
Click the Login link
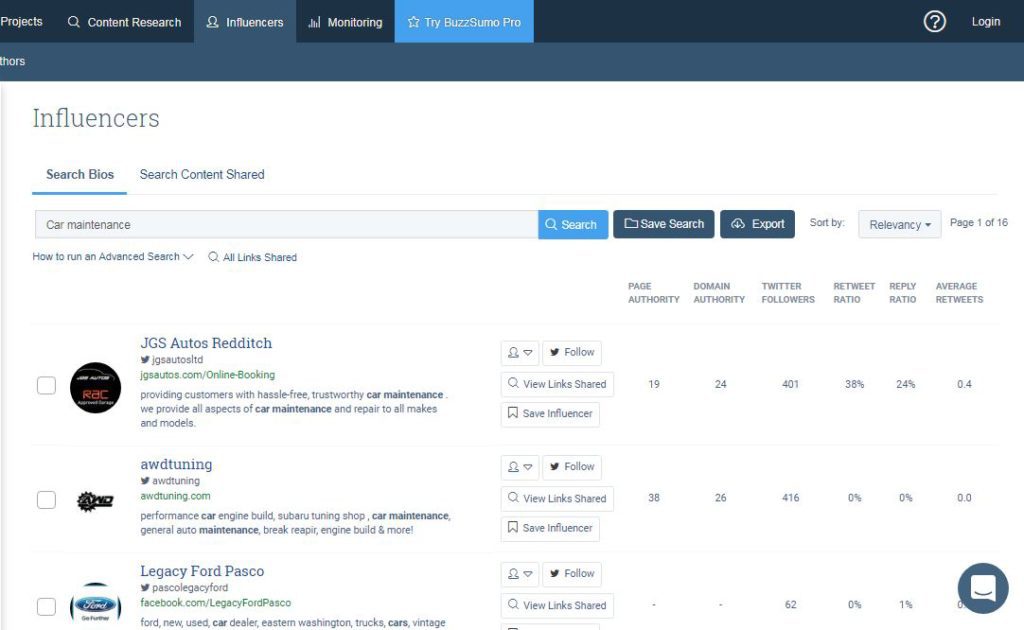[x=985, y=22]
